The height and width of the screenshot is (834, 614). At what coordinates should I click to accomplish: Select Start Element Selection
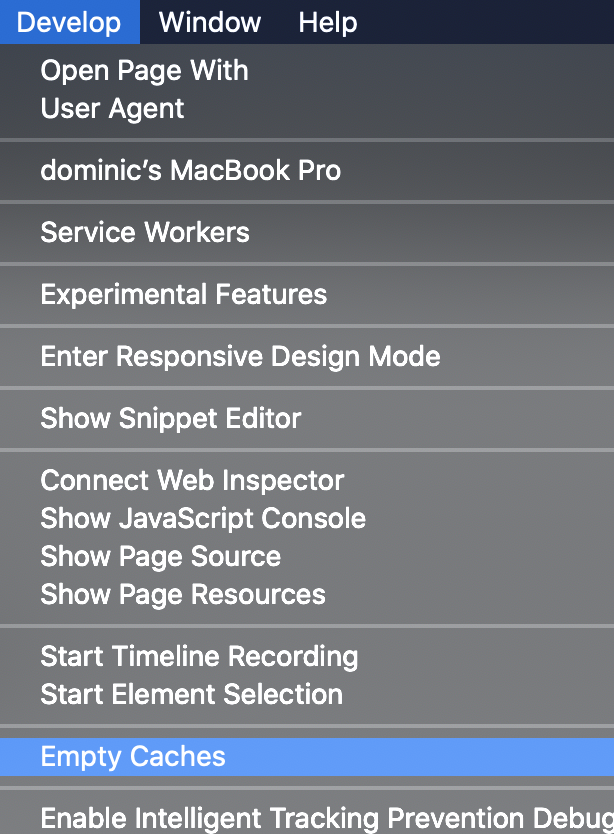tap(191, 695)
